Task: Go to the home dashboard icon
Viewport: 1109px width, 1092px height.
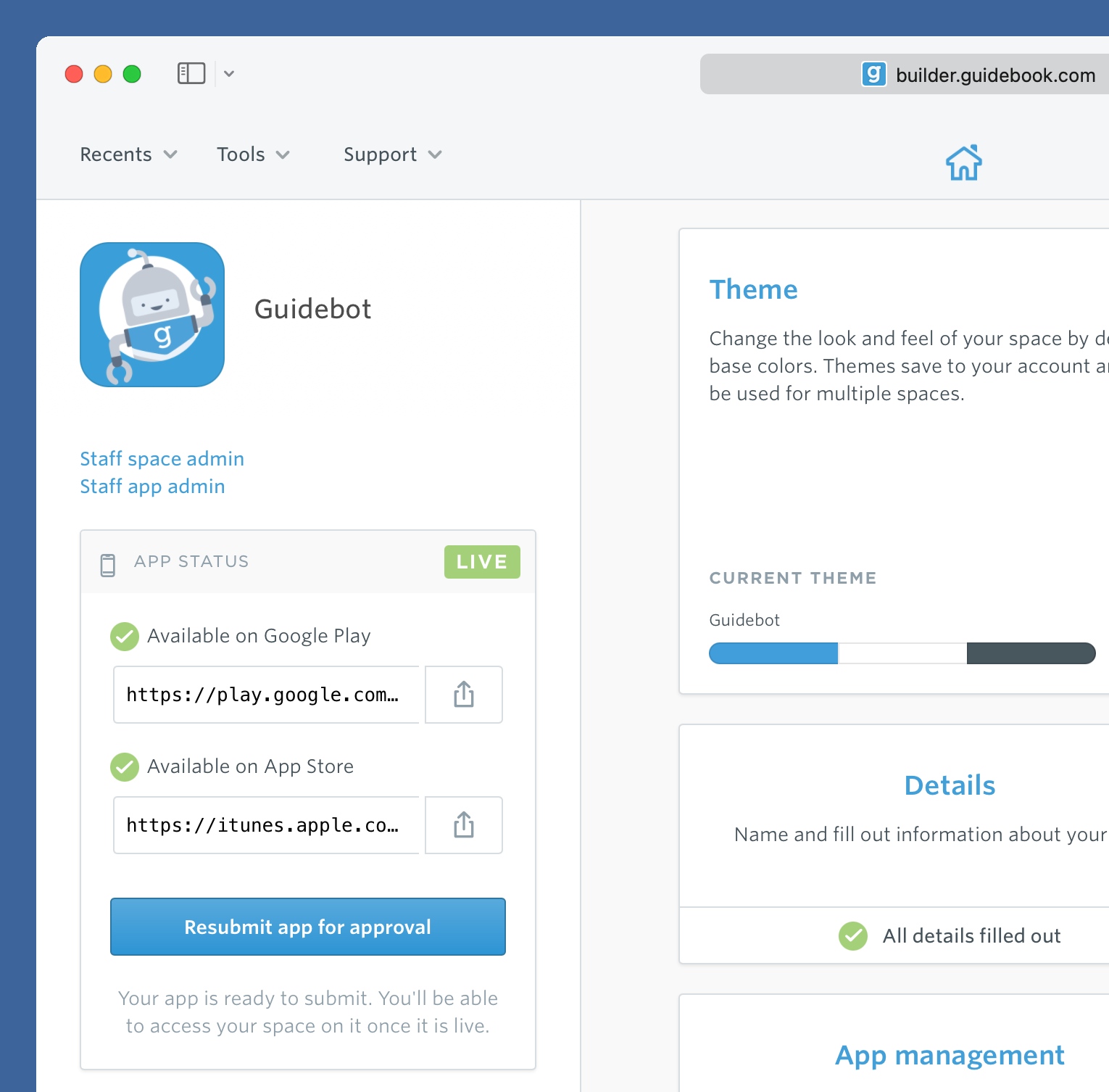Action: click(963, 162)
